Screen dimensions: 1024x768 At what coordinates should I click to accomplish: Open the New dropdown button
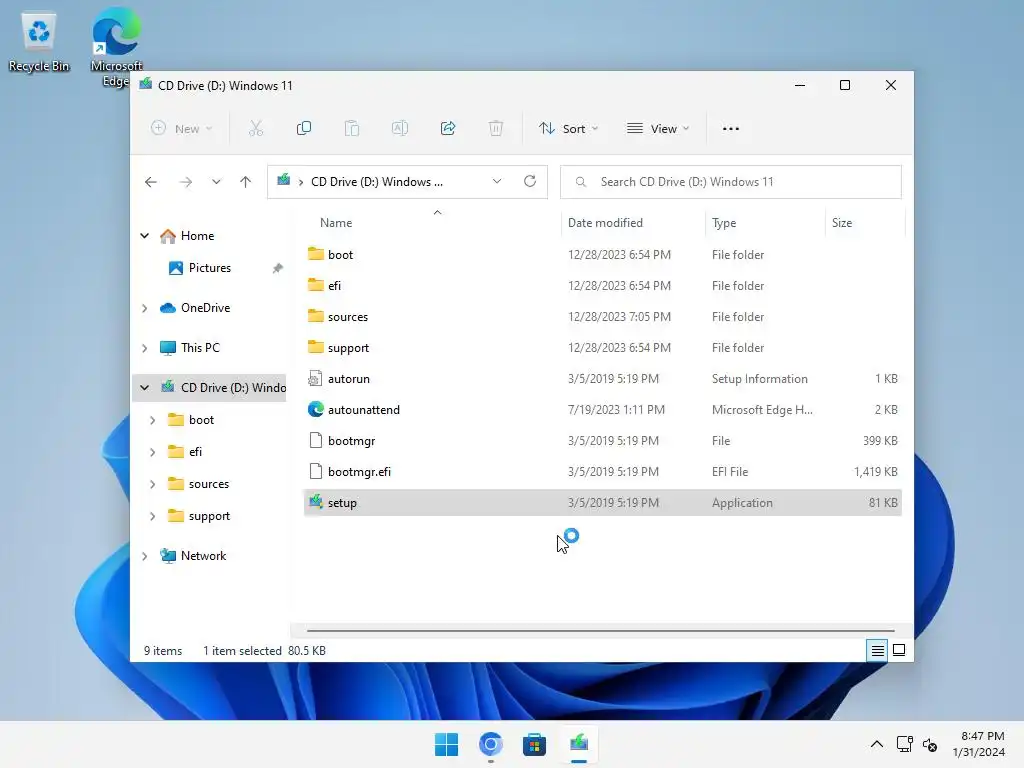(182, 129)
